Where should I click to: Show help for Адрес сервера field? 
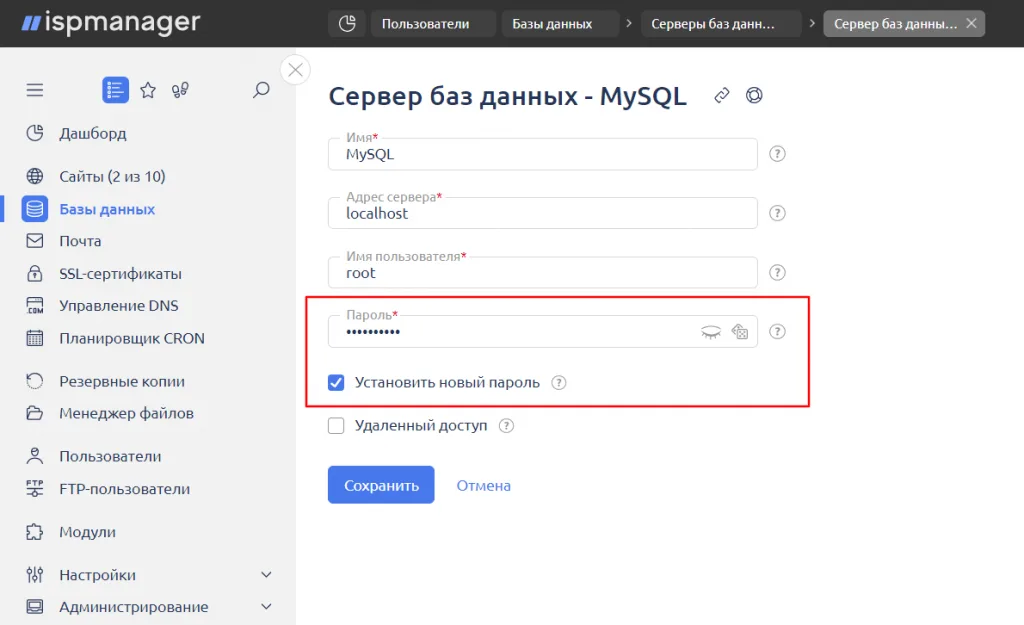click(x=777, y=213)
